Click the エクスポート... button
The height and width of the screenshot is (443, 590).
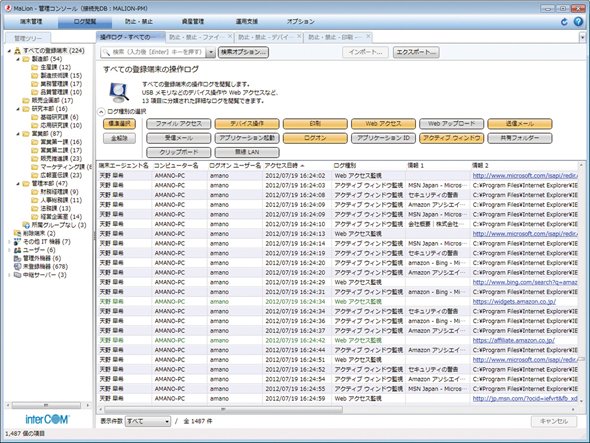coord(416,52)
